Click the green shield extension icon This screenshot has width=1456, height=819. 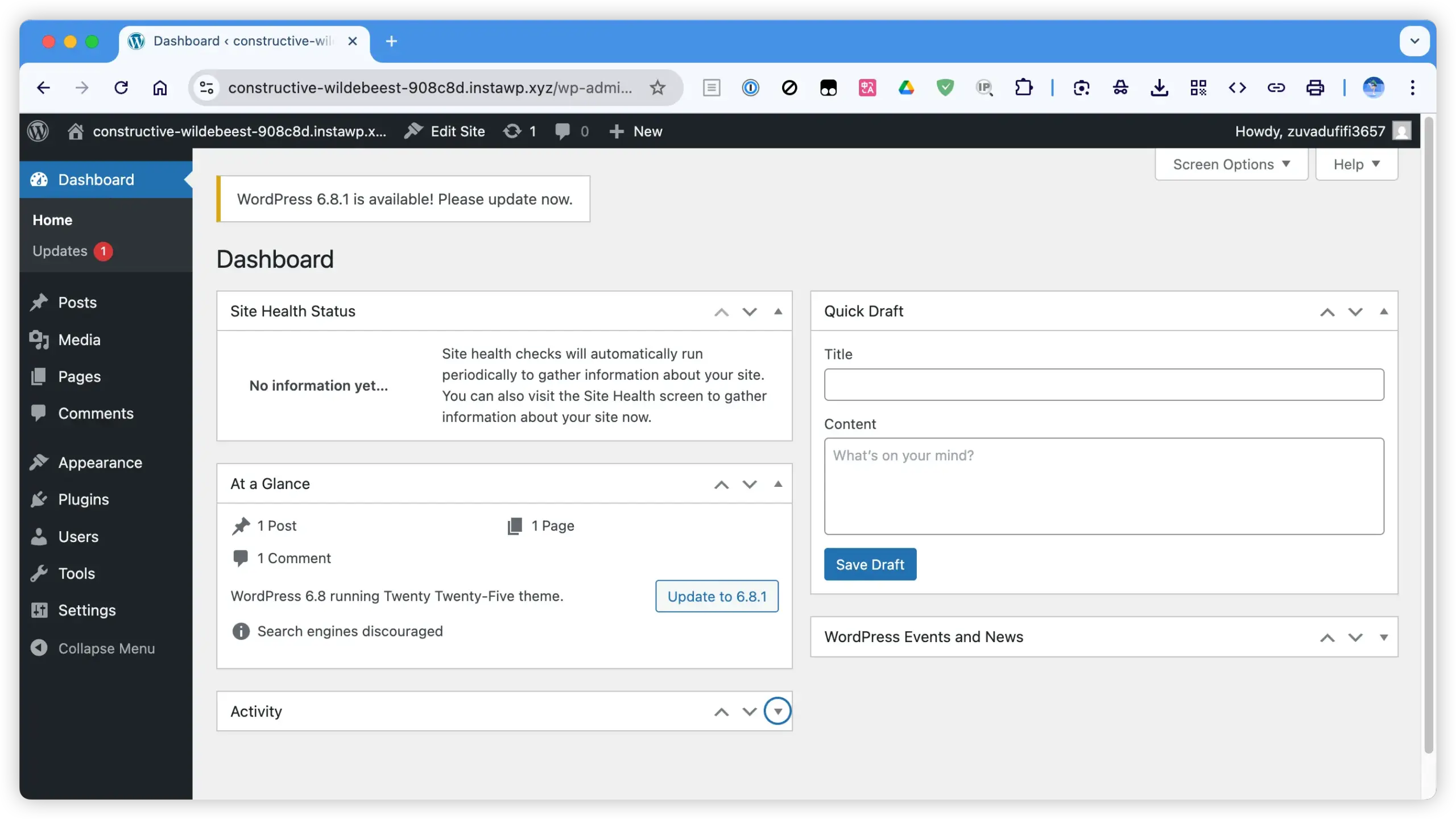tap(945, 88)
